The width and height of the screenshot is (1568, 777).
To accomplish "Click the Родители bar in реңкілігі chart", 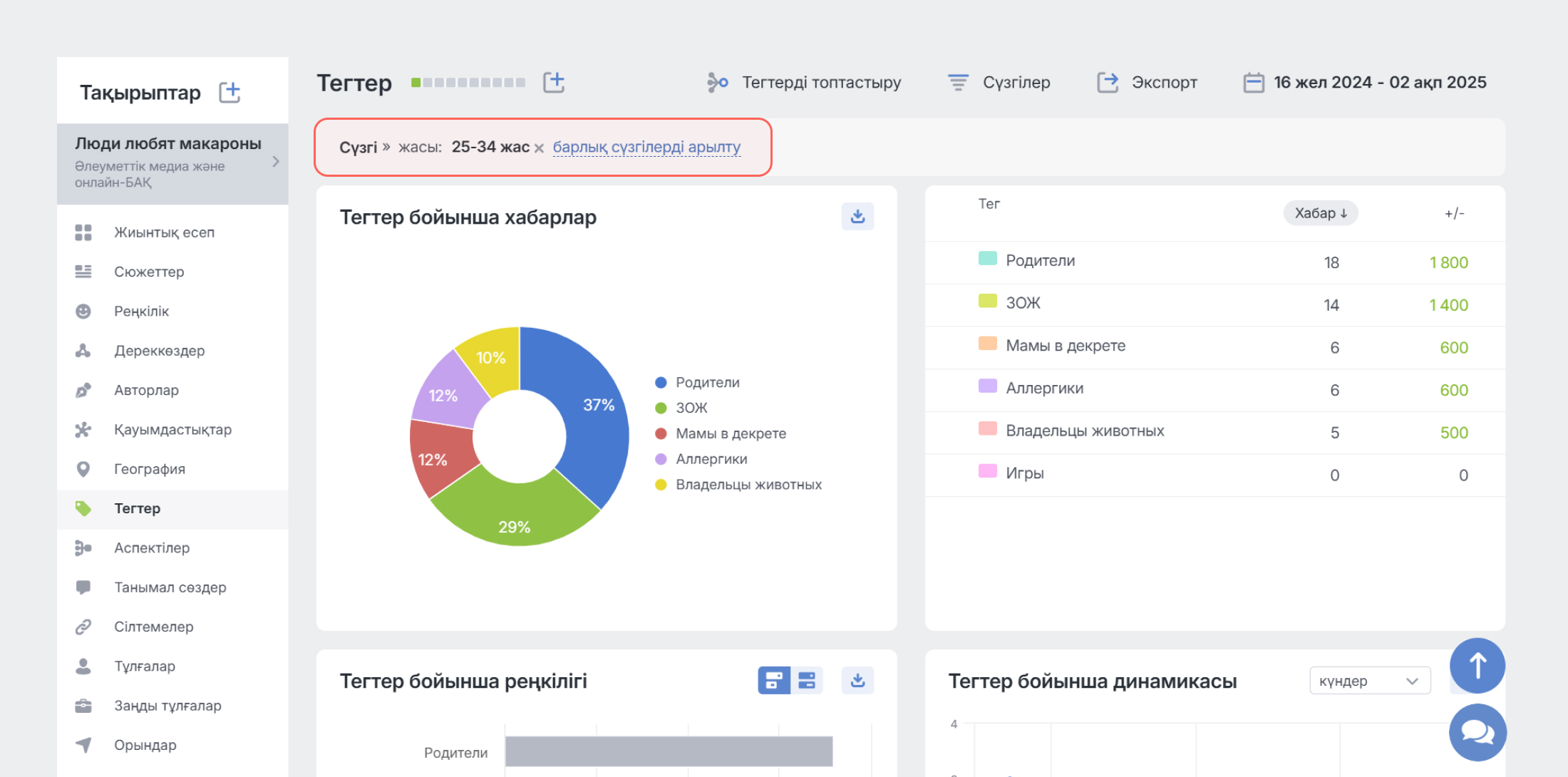I will pyautogui.click(x=669, y=751).
